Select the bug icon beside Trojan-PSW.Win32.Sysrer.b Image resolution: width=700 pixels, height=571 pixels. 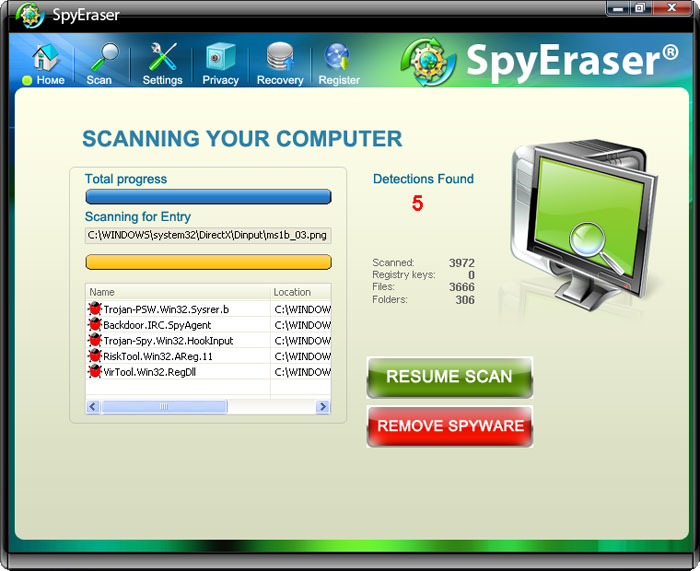click(x=95, y=308)
